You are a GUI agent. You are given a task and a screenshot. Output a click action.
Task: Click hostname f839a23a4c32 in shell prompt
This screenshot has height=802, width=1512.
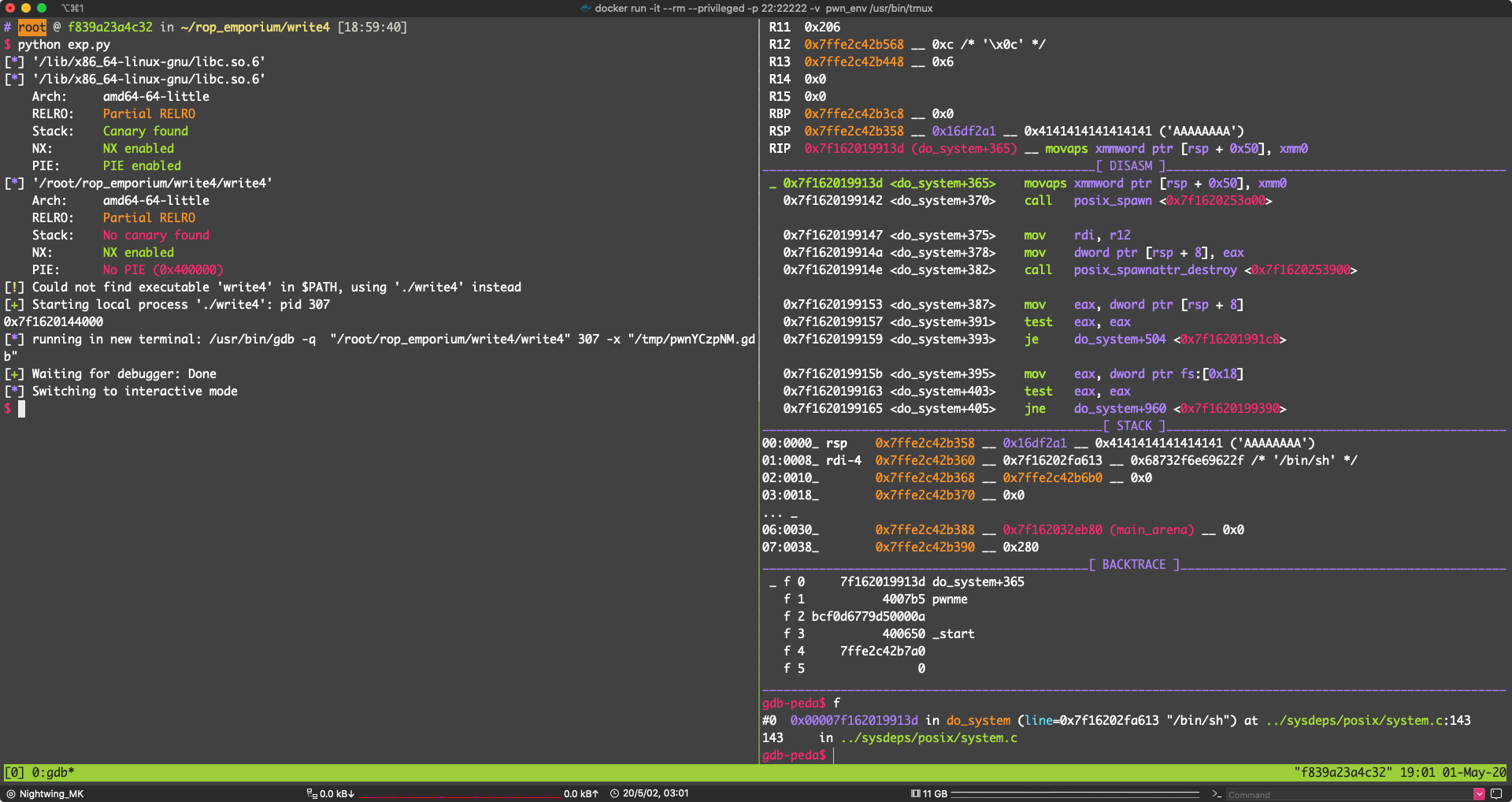pyautogui.click(x=110, y=28)
